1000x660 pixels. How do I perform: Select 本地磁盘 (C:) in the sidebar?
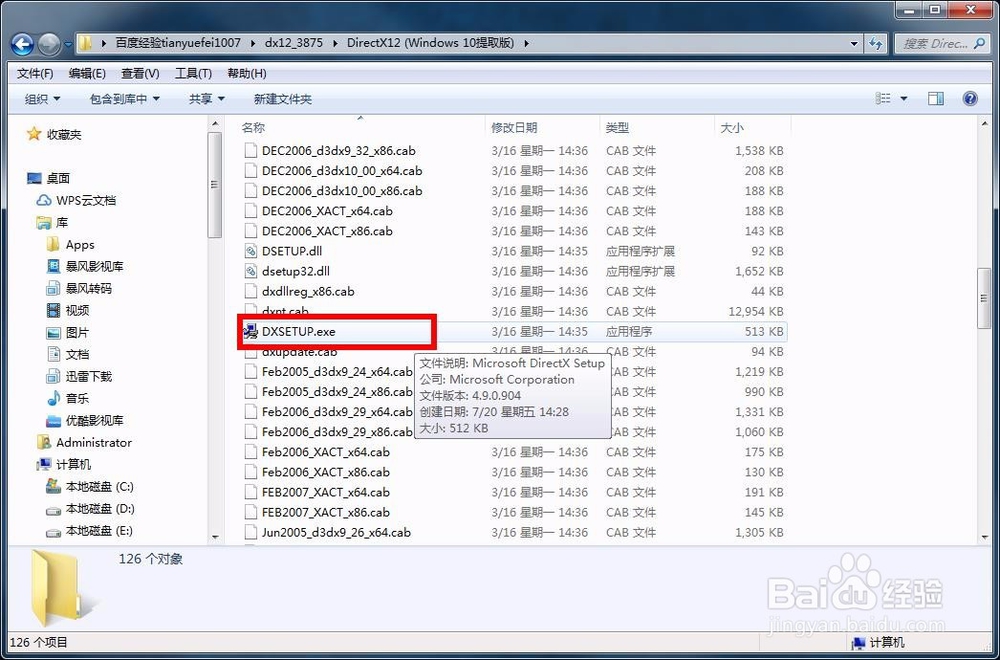(x=97, y=487)
